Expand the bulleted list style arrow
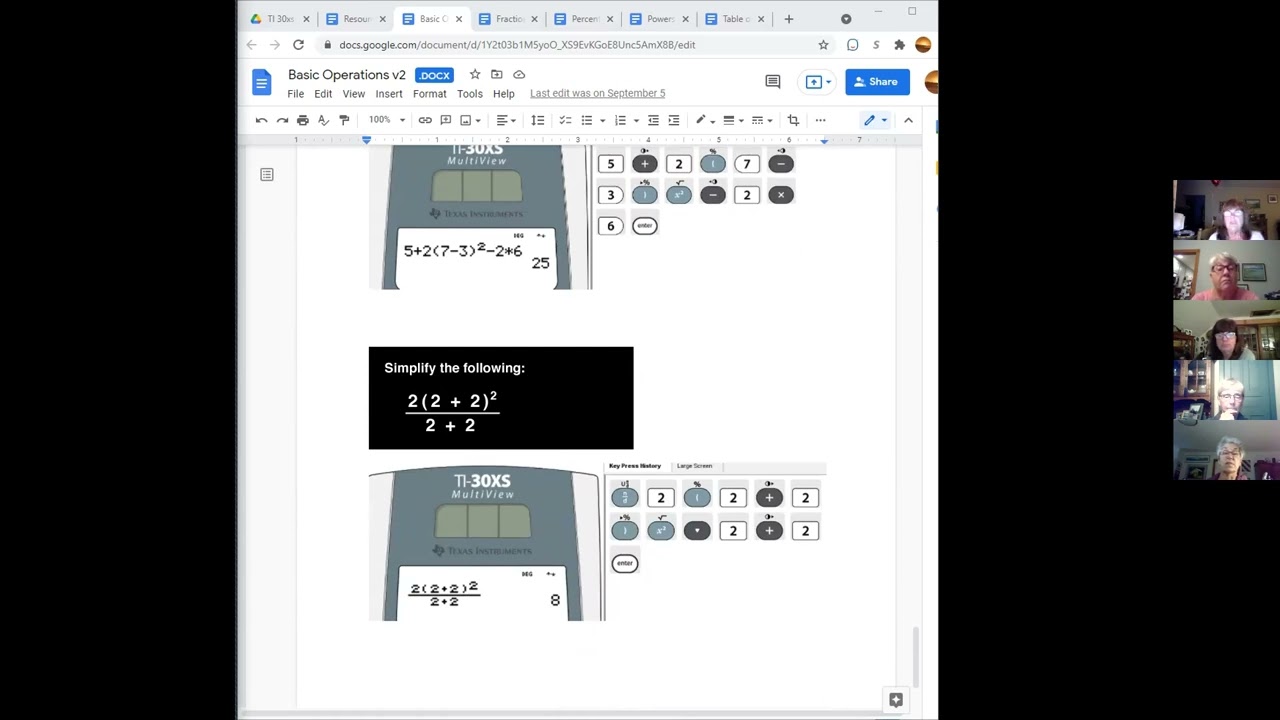The image size is (1280, 720). point(602,120)
